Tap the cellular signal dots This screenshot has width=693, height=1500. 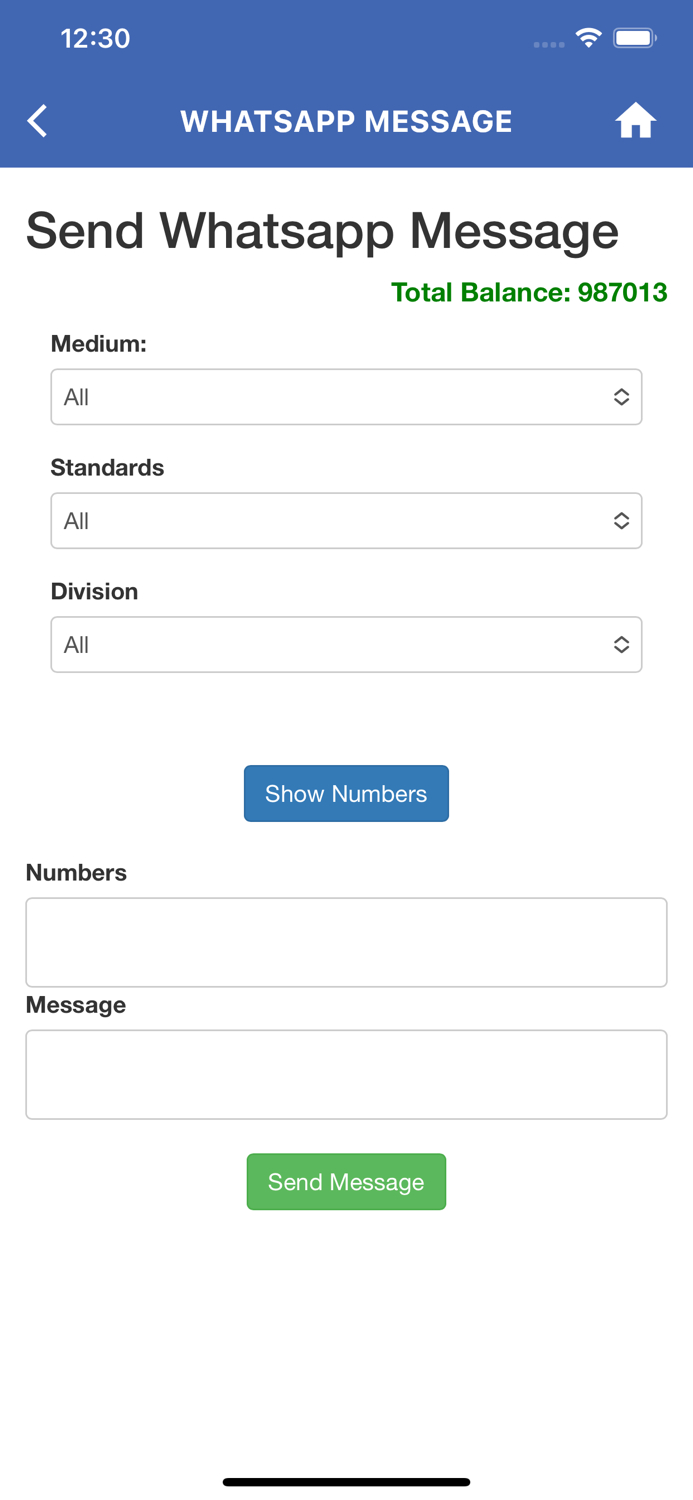[x=548, y=44]
